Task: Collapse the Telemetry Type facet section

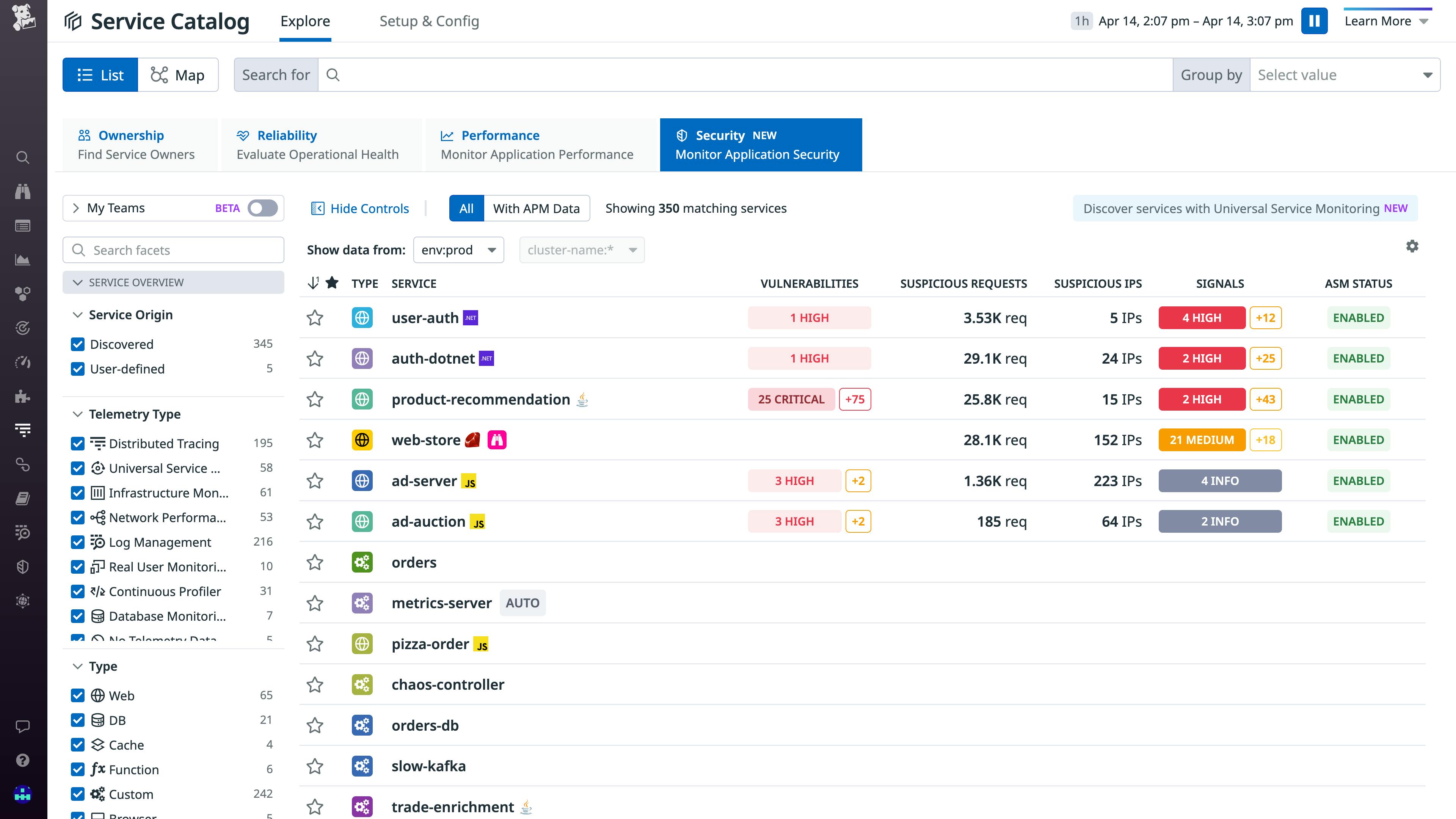Action: 78,414
